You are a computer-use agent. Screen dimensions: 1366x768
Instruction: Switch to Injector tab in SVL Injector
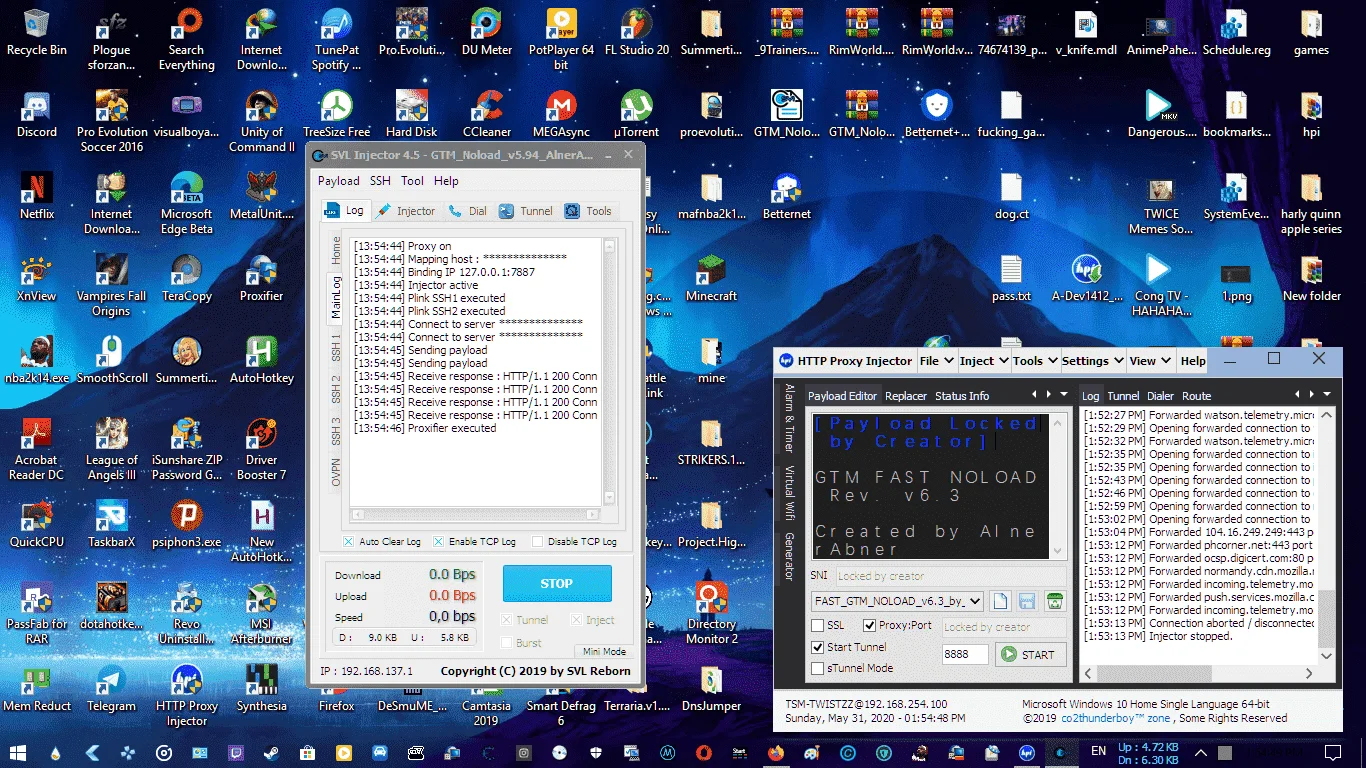[x=407, y=211]
